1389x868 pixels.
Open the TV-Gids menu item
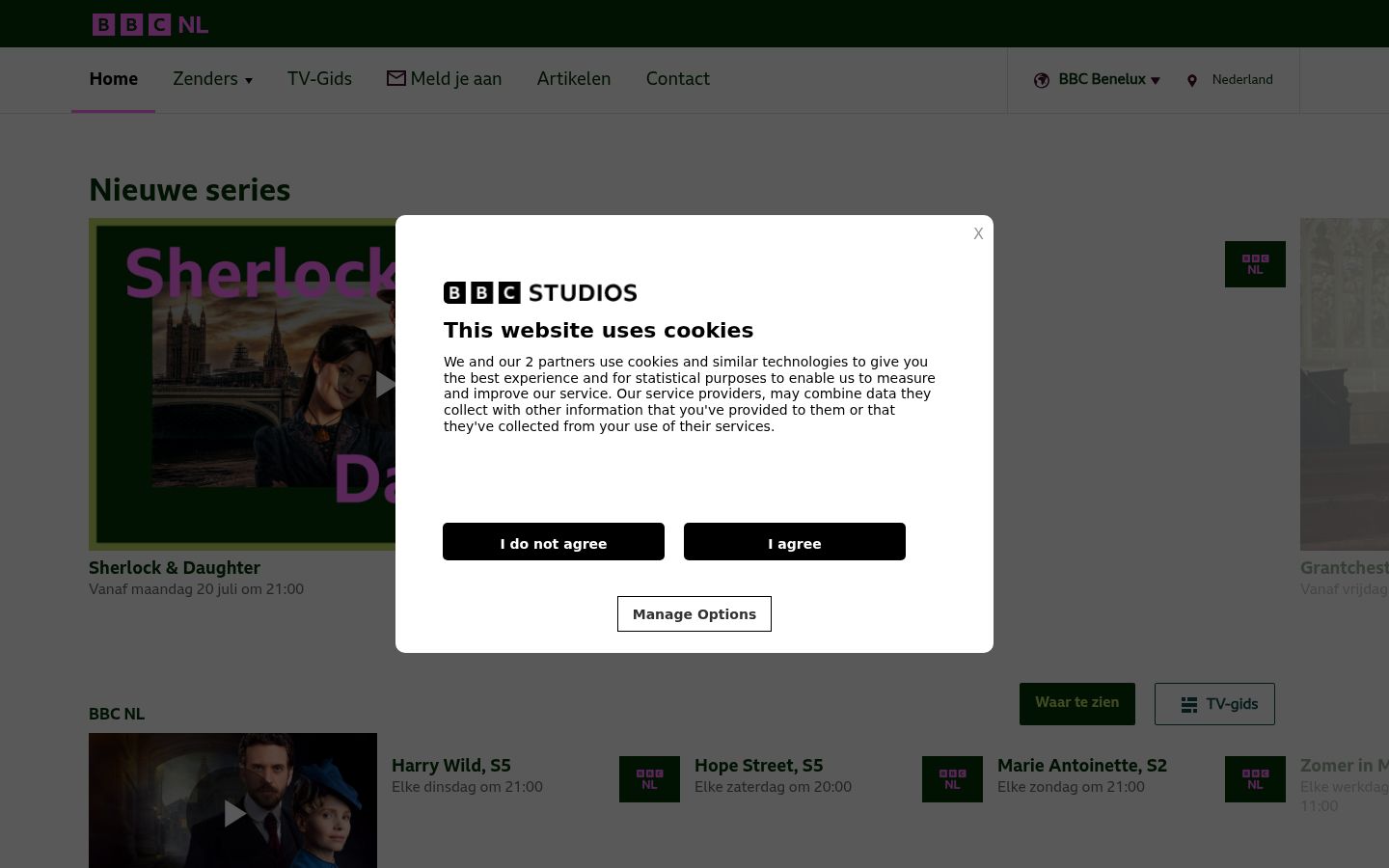click(319, 79)
